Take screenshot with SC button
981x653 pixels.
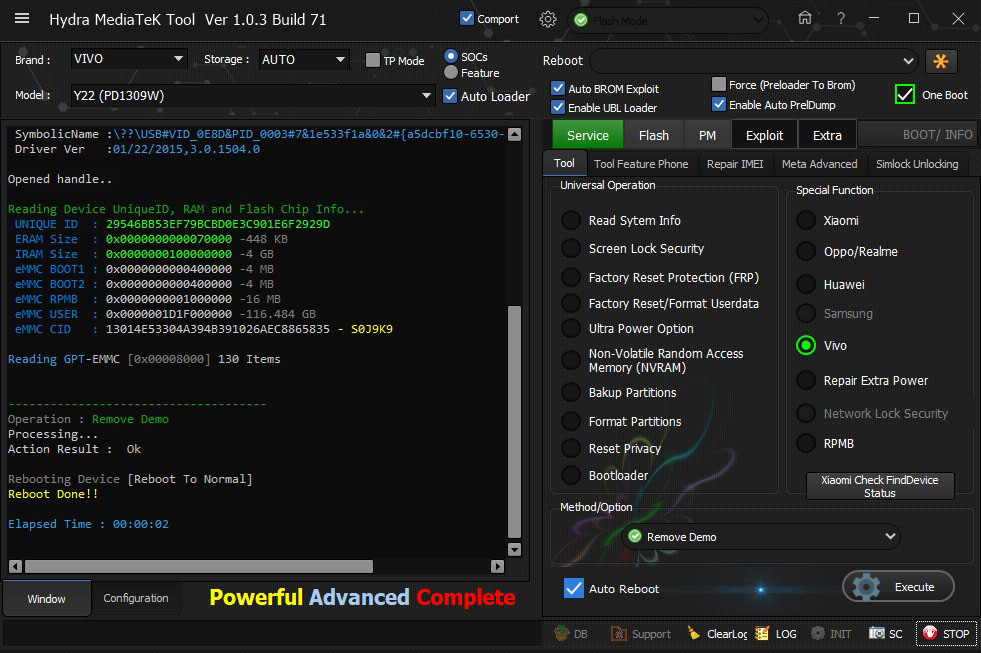(886, 634)
